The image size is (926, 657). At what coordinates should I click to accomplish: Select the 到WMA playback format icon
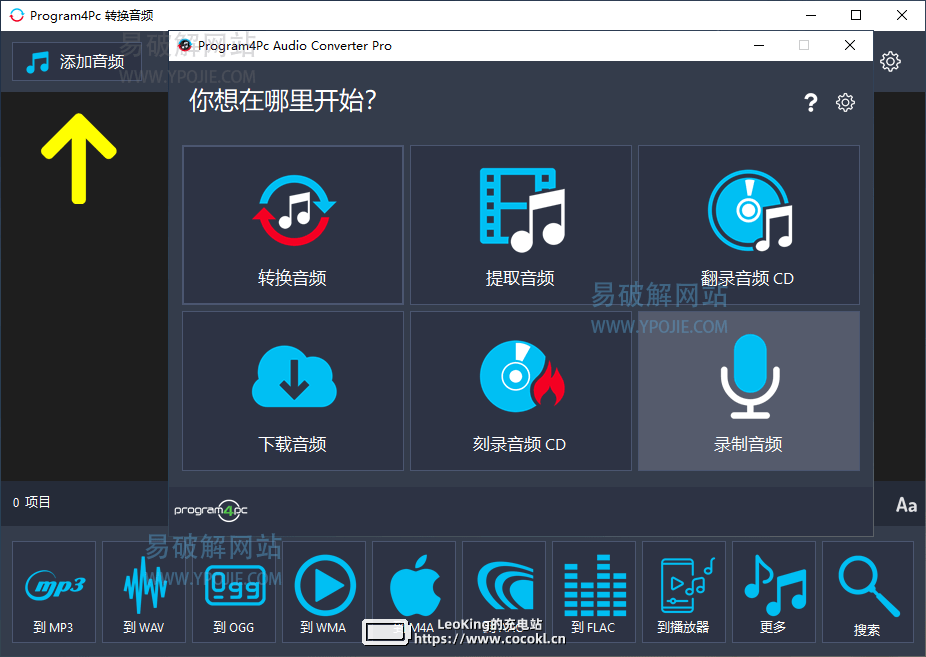323,592
